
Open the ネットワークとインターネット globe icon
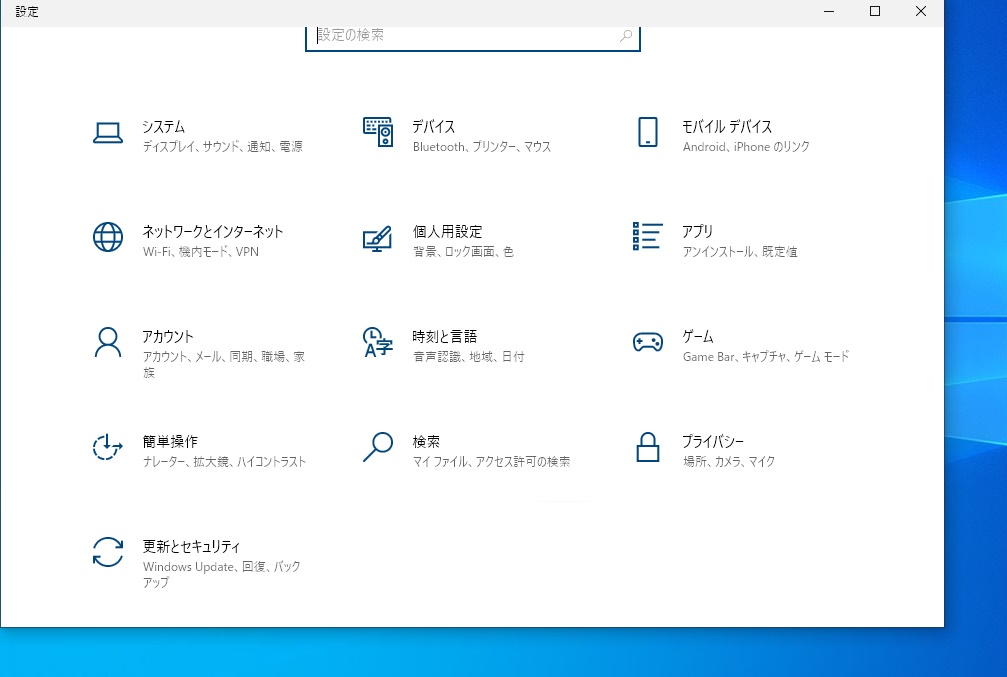coord(108,237)
